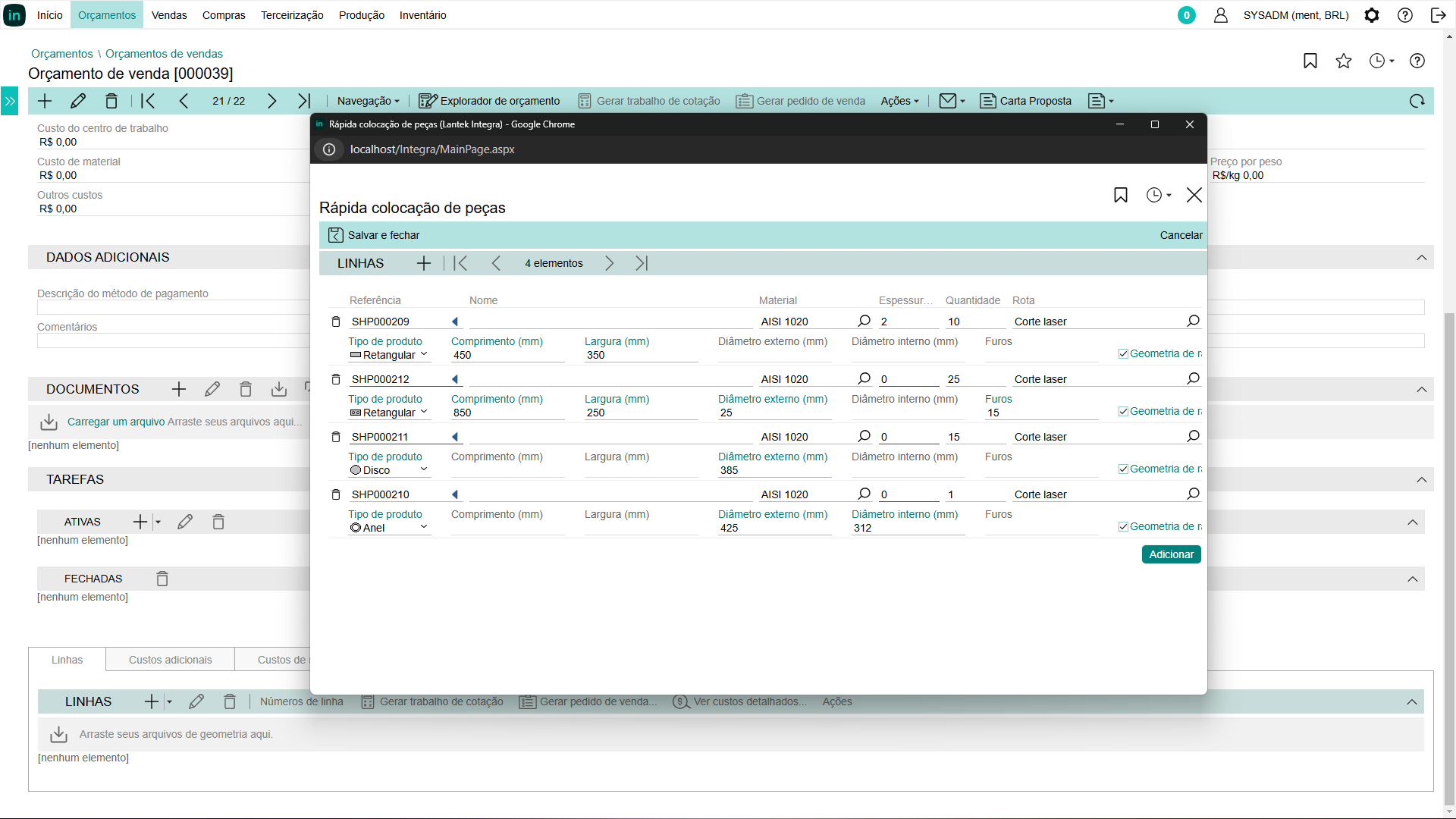This screenshot has height=819, width=1456.
Task: Expand the left side panel
Action: pos(9,101)
